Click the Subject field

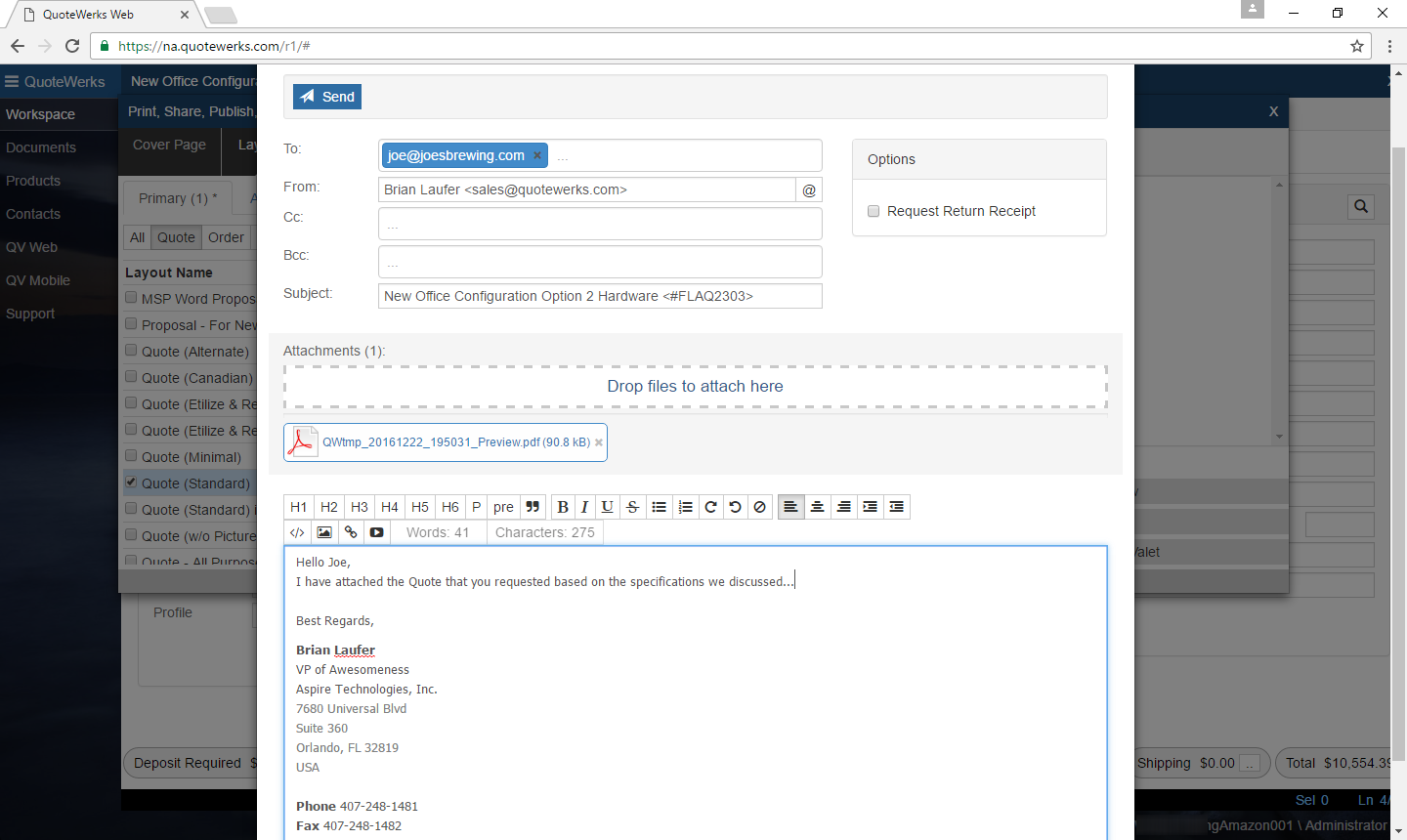coord(600,296)
